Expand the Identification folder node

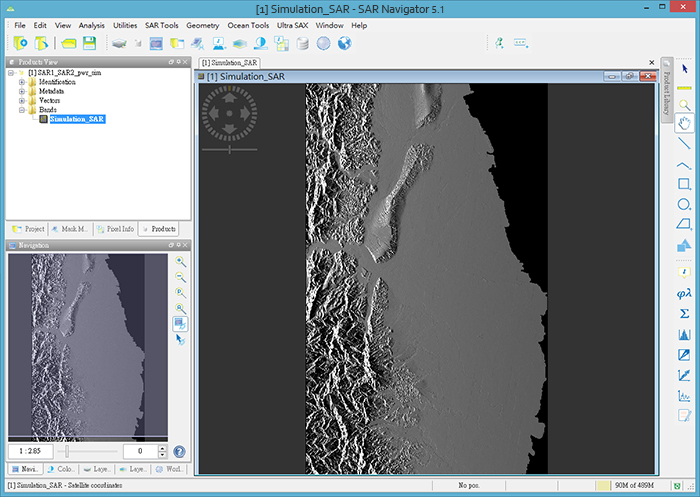coord(22,82)
